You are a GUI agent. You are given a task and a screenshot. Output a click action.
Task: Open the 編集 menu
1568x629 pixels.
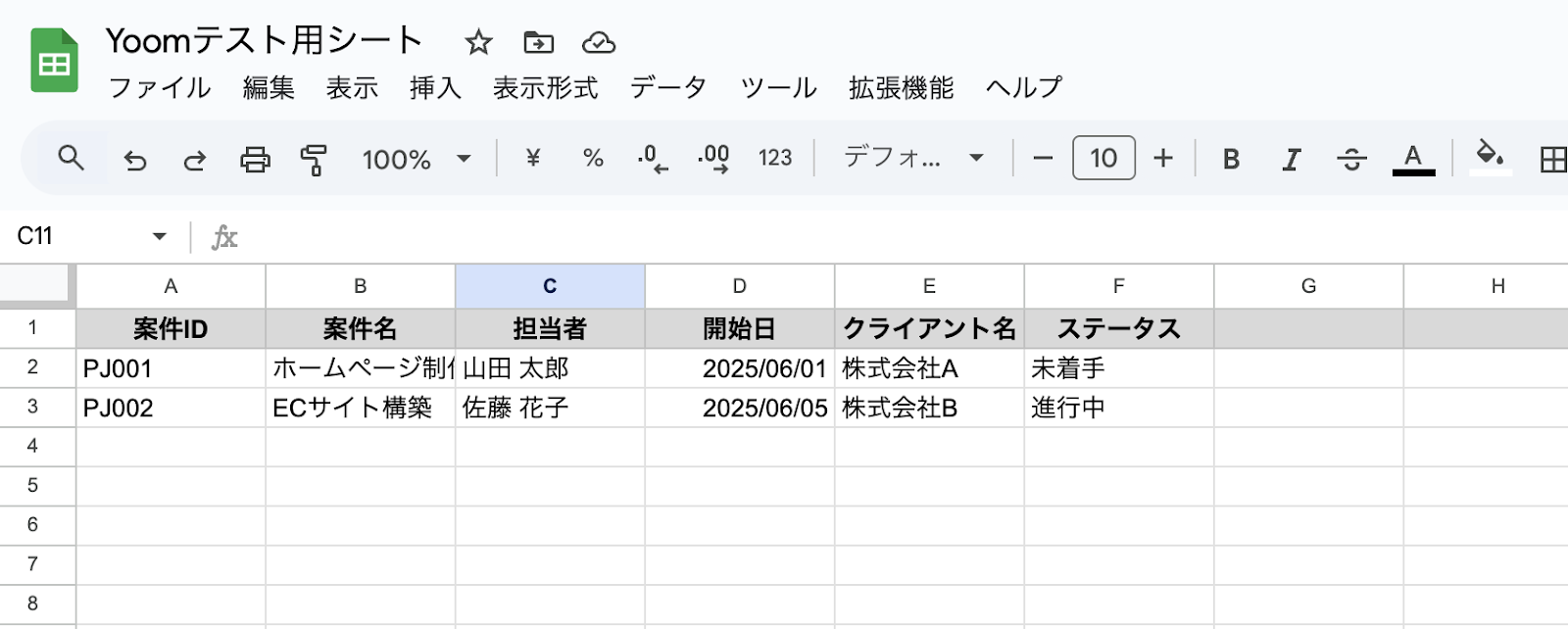click(269, 87)
